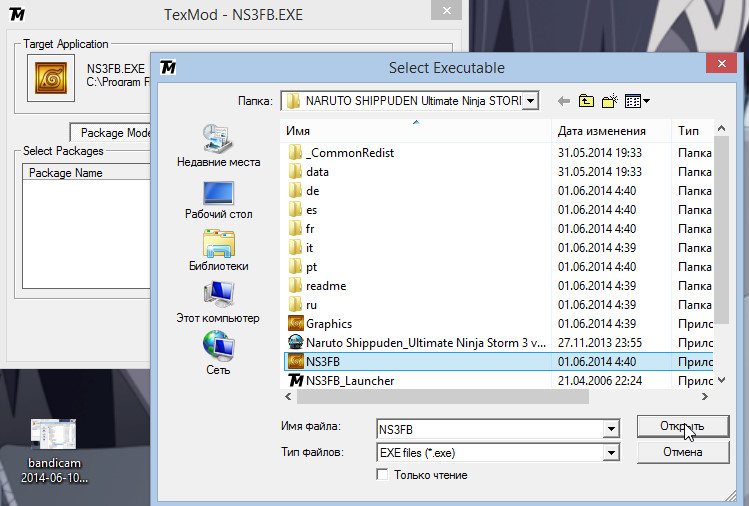Open This PC (Этот компьютер)
Screen dimensions: 749x506
(x=218, y=302)
